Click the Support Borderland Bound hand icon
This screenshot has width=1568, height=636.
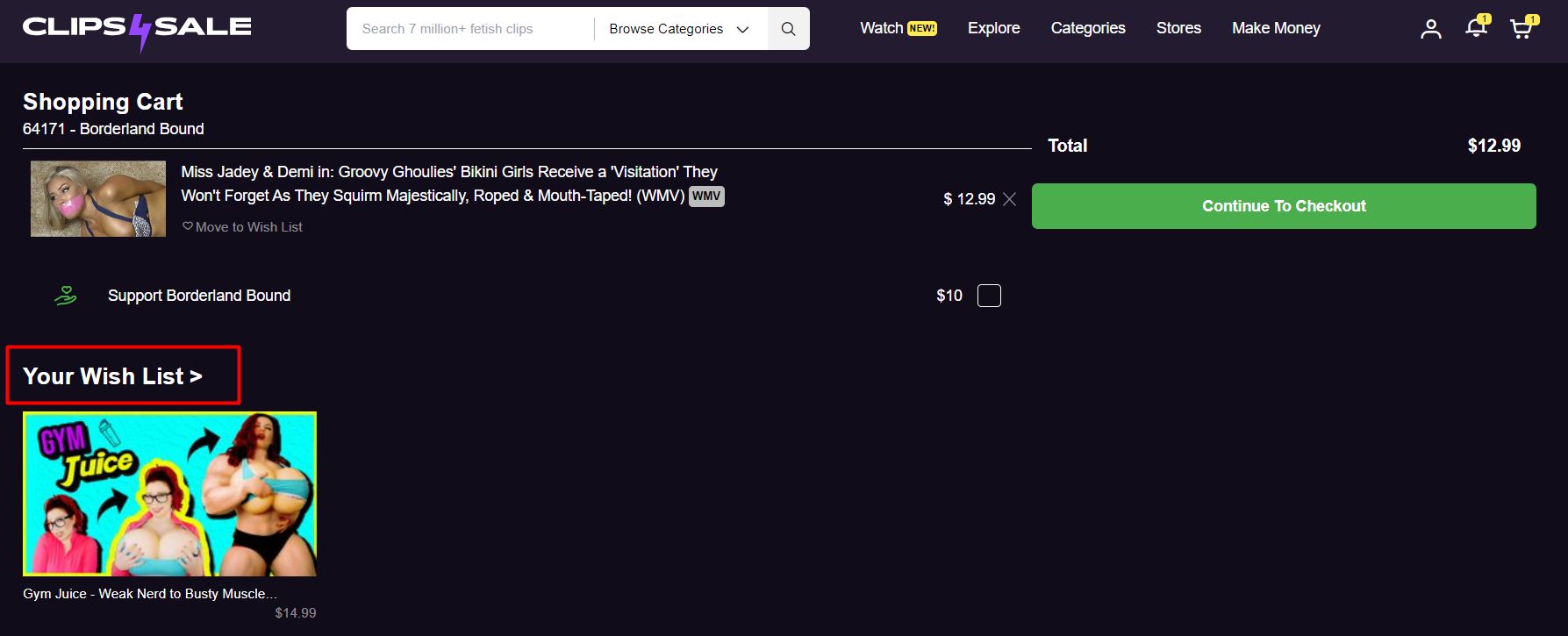(x=66, y=296)
